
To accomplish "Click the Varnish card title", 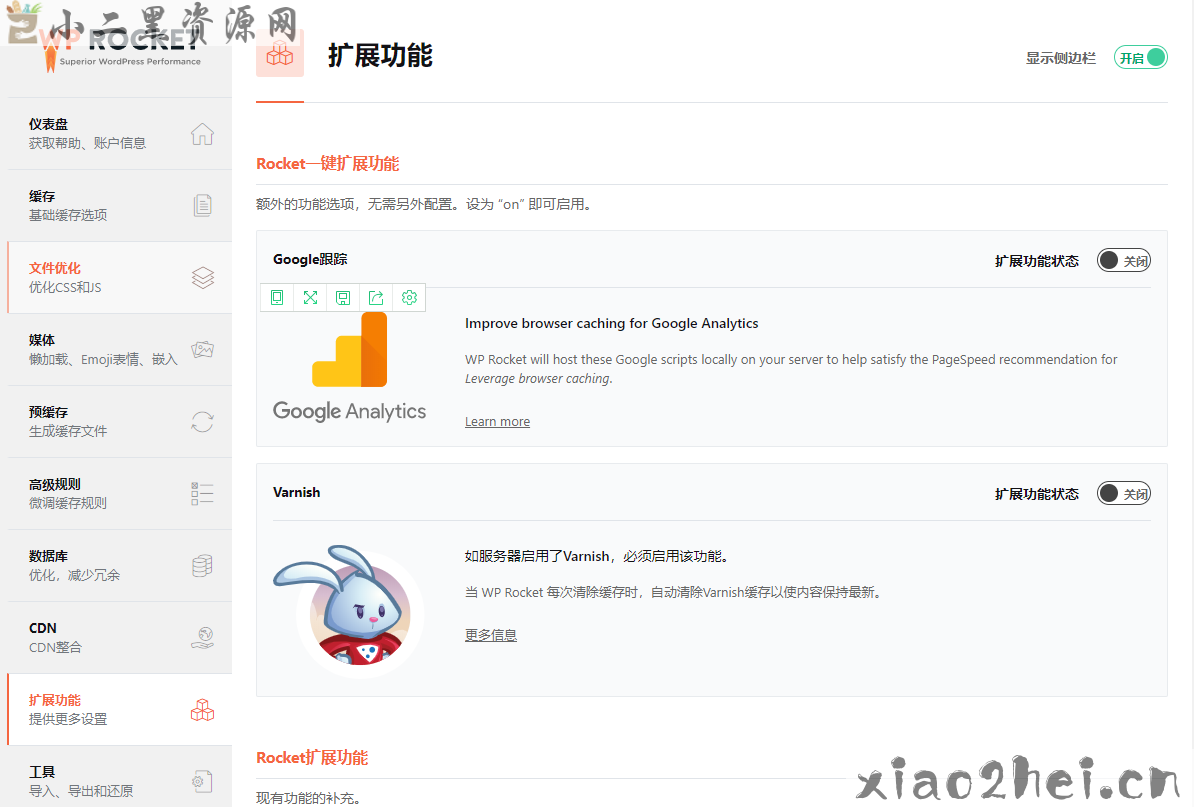I will (x=296, y=493).
